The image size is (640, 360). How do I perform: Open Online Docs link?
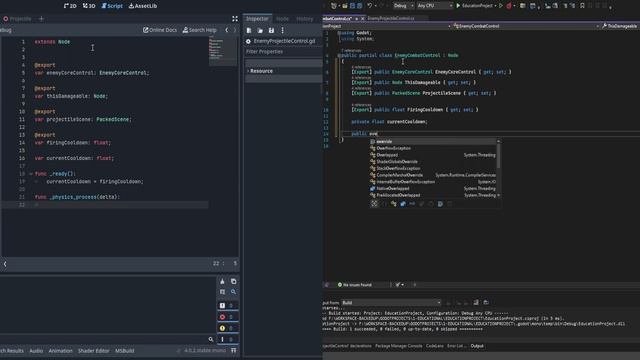(x=160, y=30)
